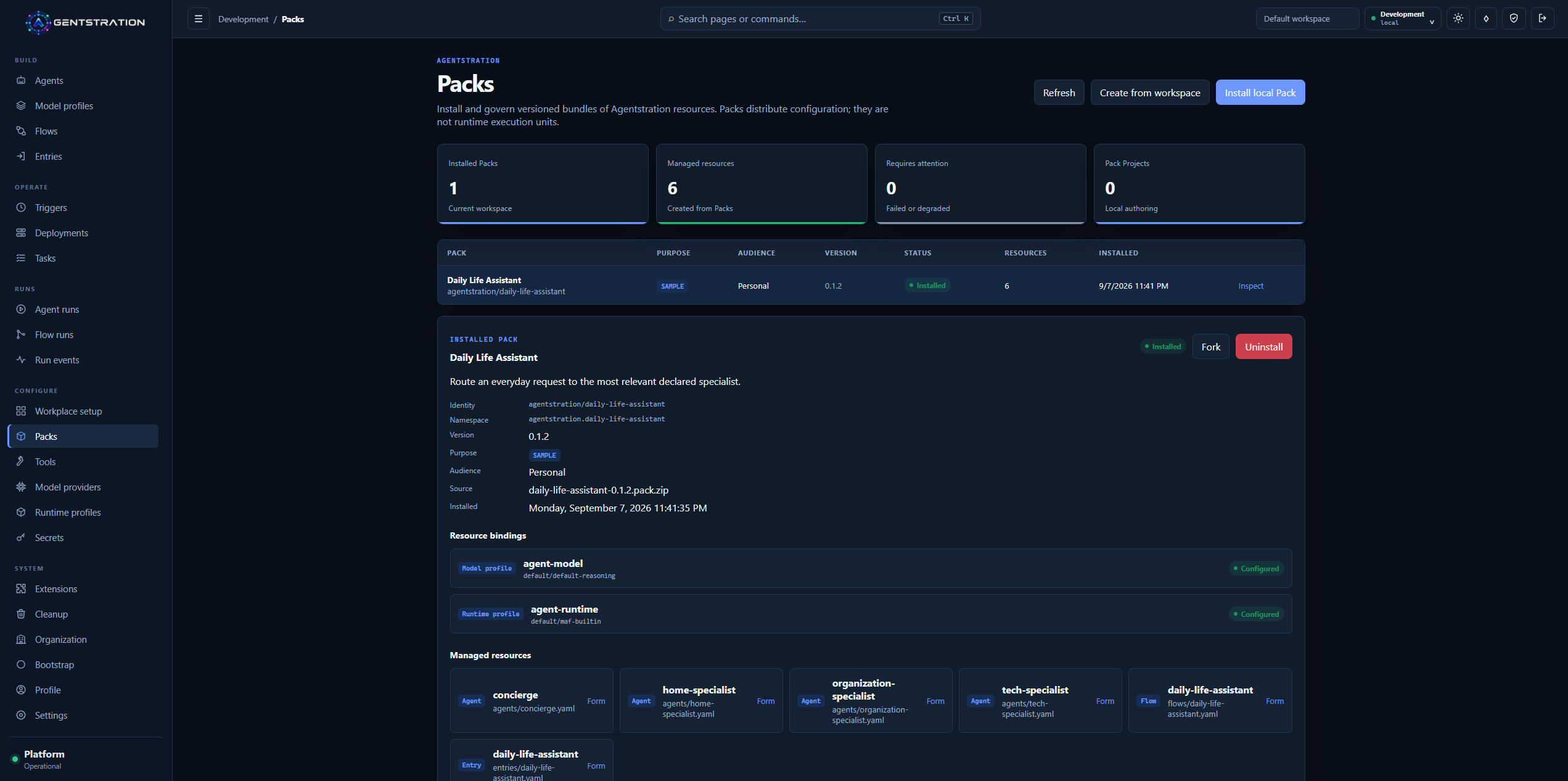Viewport: 1568px width, 781px height.
Task: Click the Pack Projects summary card
Action: click(x=1199, y=184)
